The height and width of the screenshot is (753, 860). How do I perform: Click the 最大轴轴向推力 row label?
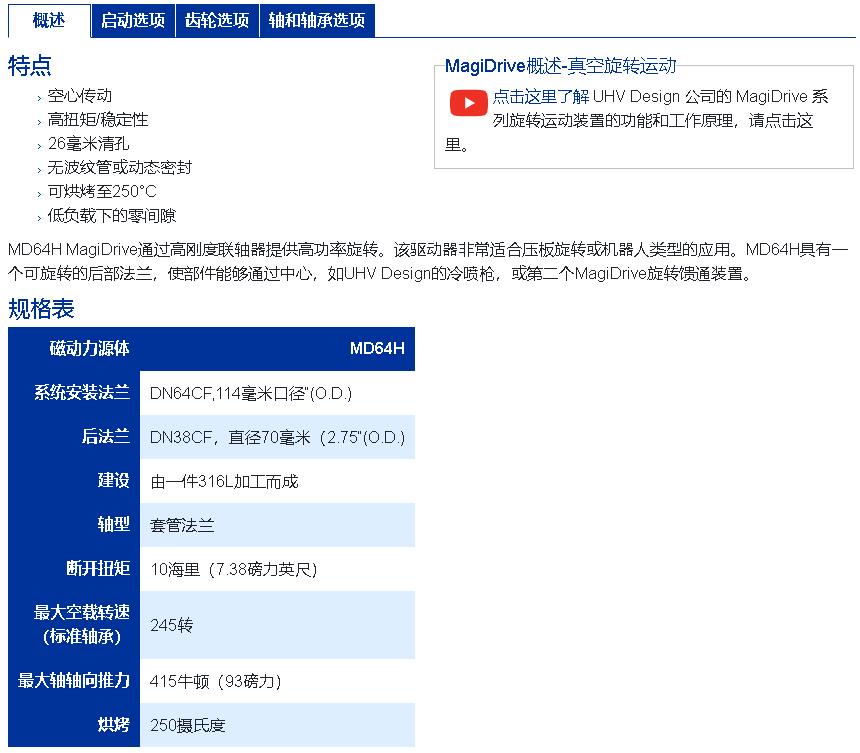74,681
